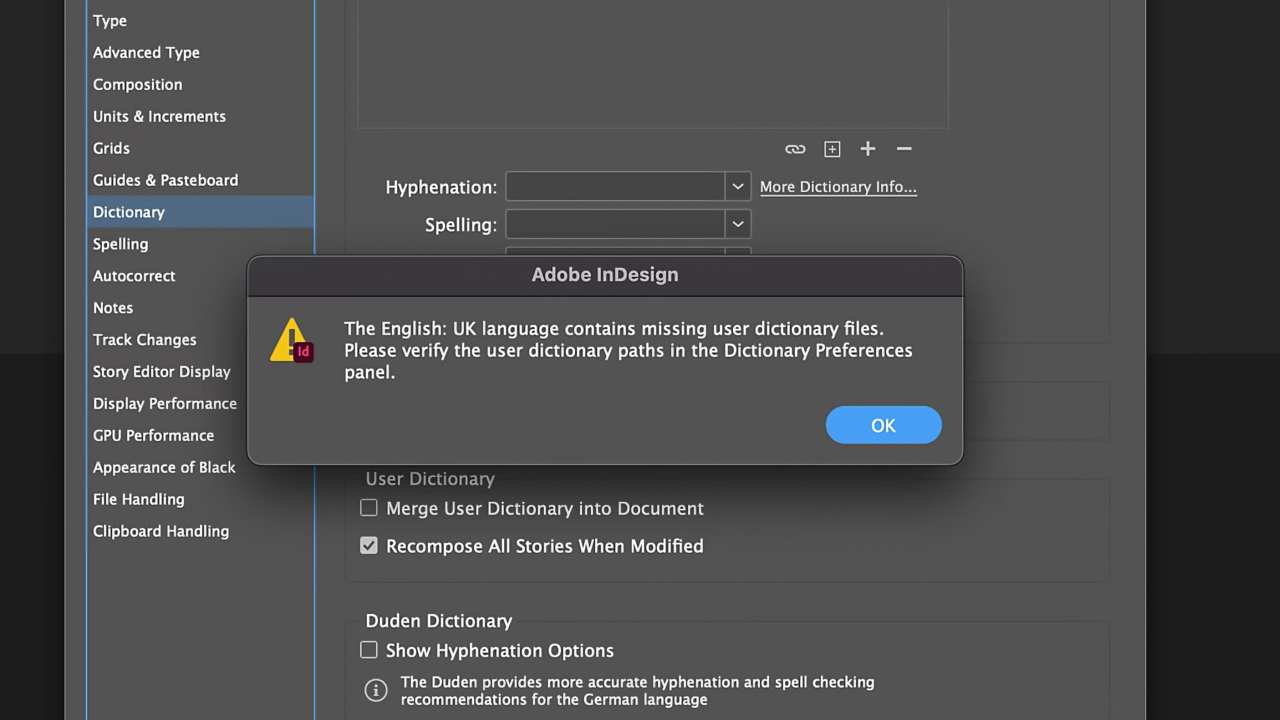Click the relink dictionary chain icon
Viewport: 1280px width, 720px height.
795,149
